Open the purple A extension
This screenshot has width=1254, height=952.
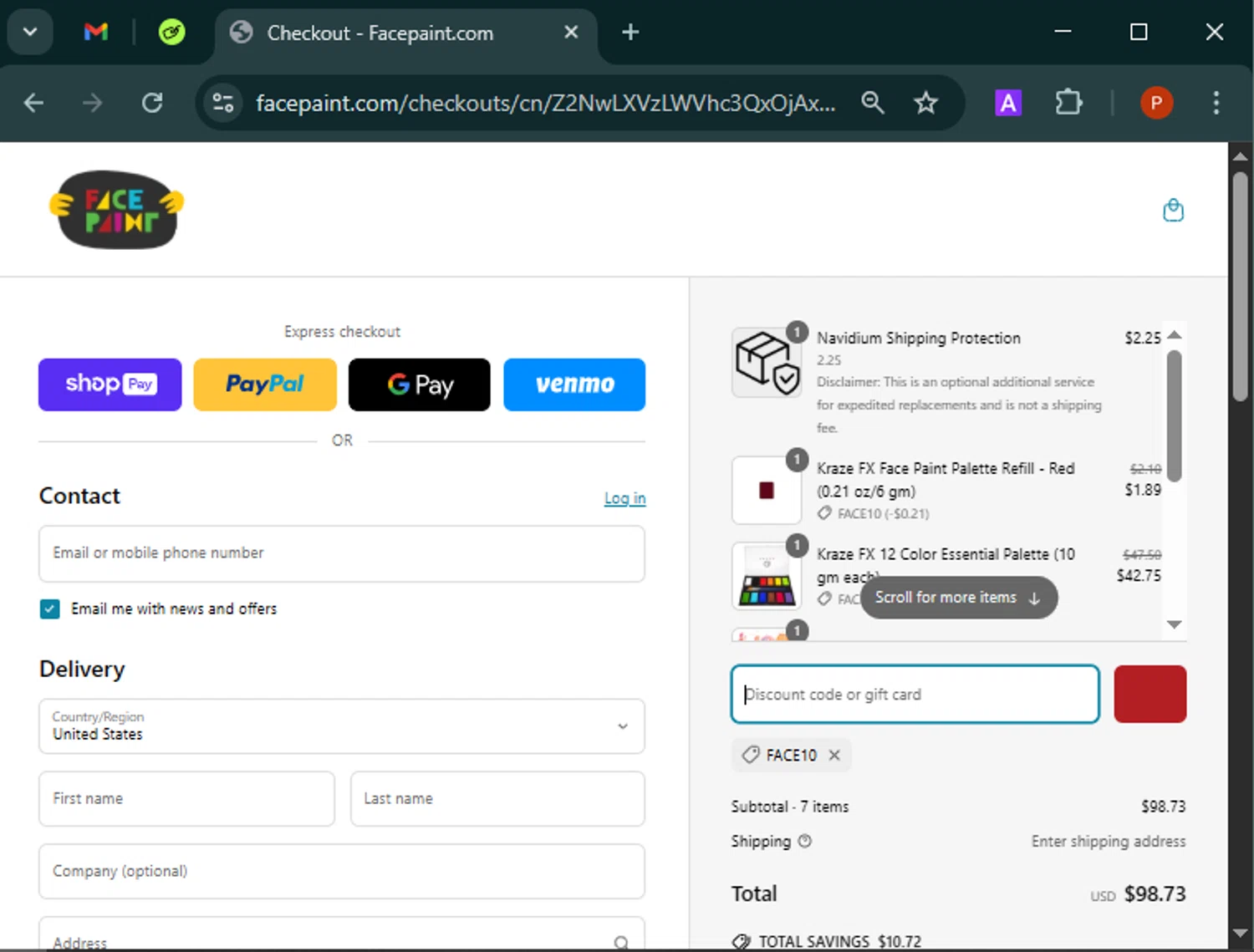click(x=1008, y=103)
